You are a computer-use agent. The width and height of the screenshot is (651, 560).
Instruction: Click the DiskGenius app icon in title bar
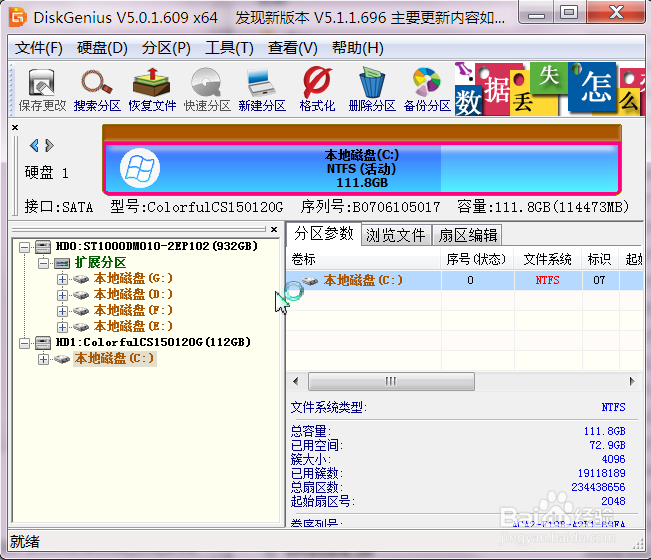click(x=18, y=17)
